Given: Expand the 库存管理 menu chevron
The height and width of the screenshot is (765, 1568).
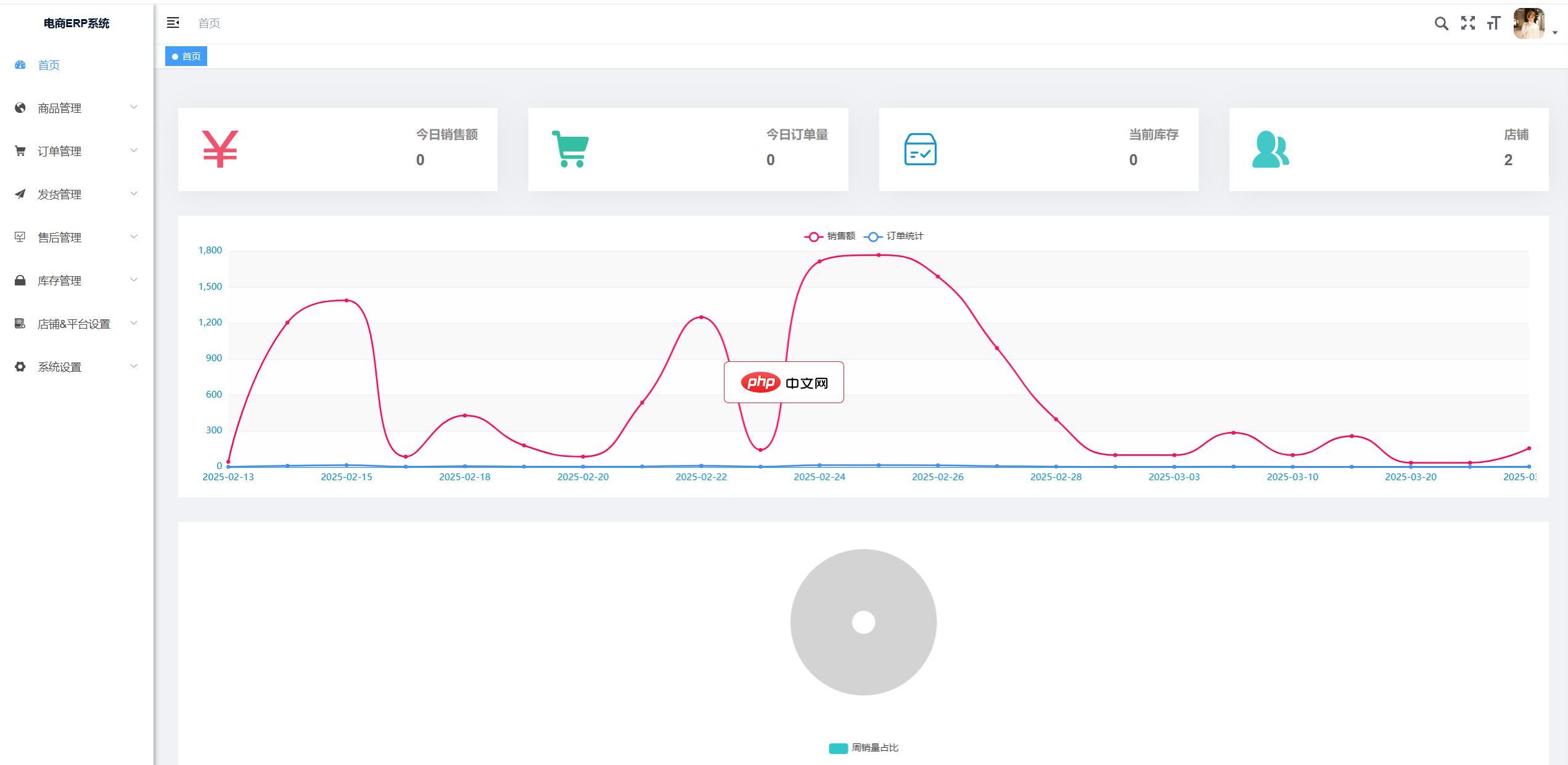Looking at the screenshot, I should pos(134,280).
